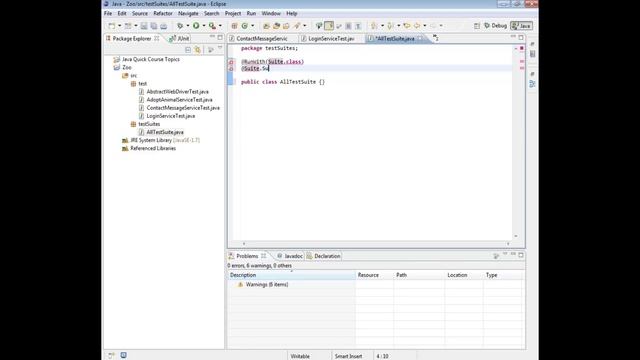Viewport: 640px width, 360px height.
Task: Click the Last Edit Location icon
Action: [407, 26]
